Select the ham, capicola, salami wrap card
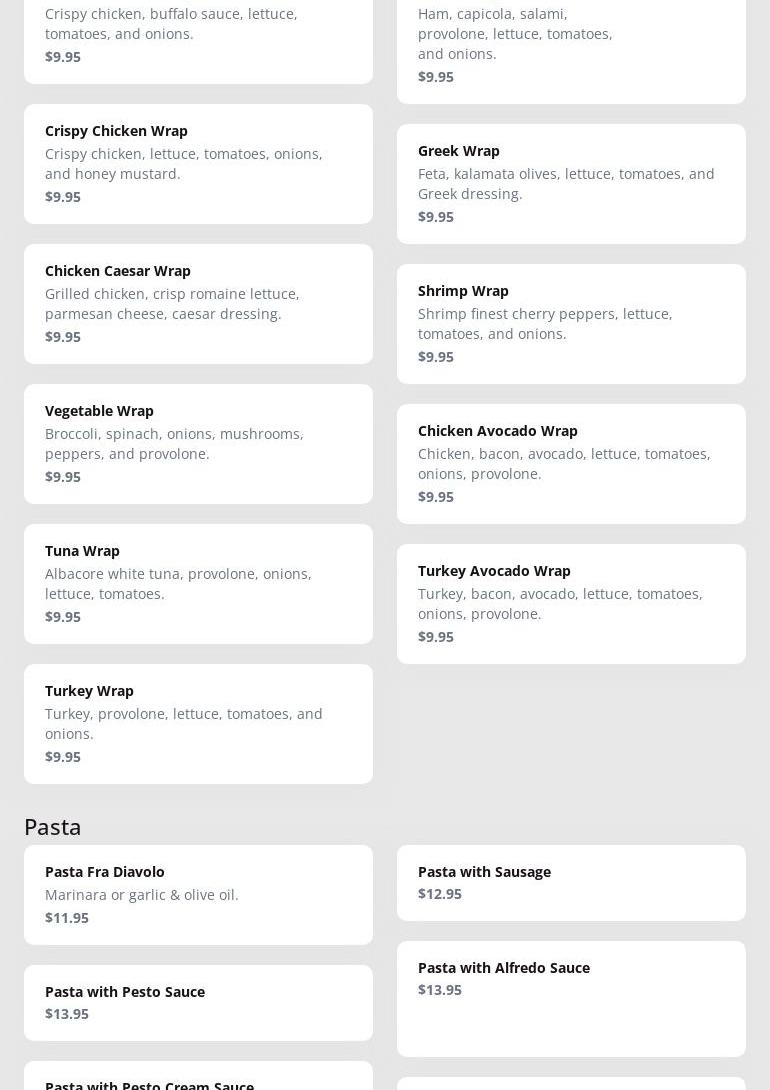 point(571,45)
